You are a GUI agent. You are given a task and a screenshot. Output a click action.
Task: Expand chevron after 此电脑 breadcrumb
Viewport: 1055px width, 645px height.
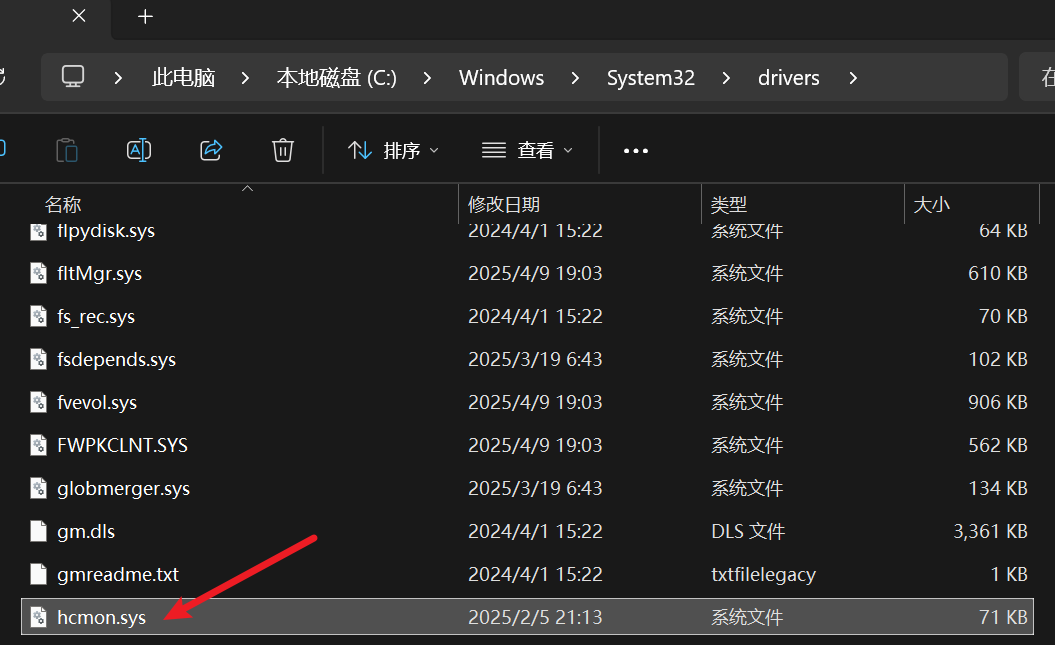click(245, 78)
